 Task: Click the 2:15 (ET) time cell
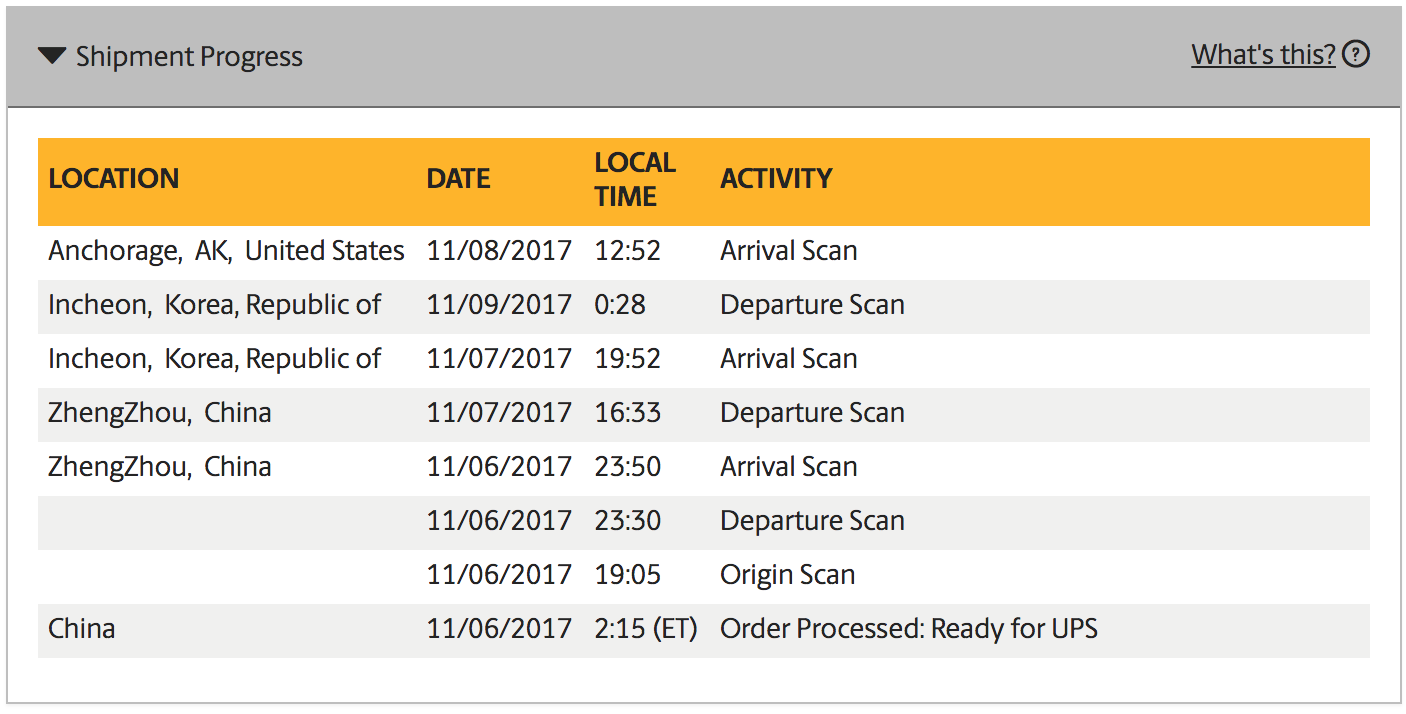point(645,629)
